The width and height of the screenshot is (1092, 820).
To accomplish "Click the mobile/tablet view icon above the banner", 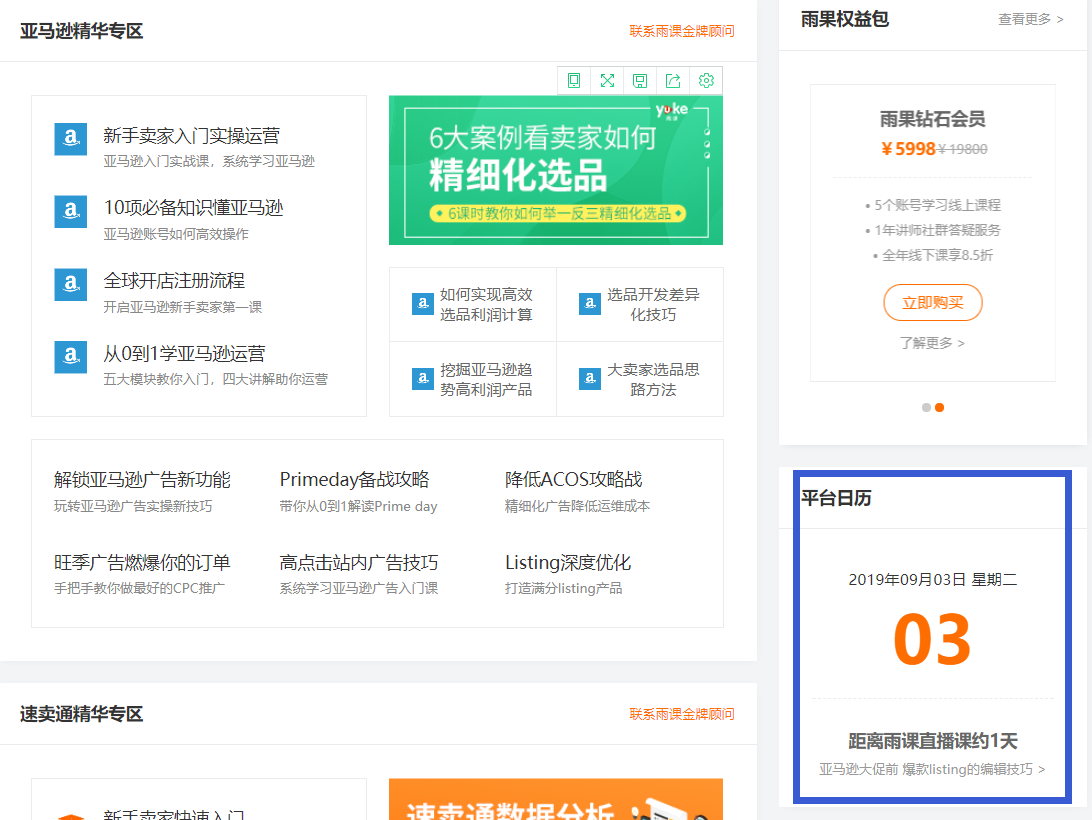I will tap(574, 81).
